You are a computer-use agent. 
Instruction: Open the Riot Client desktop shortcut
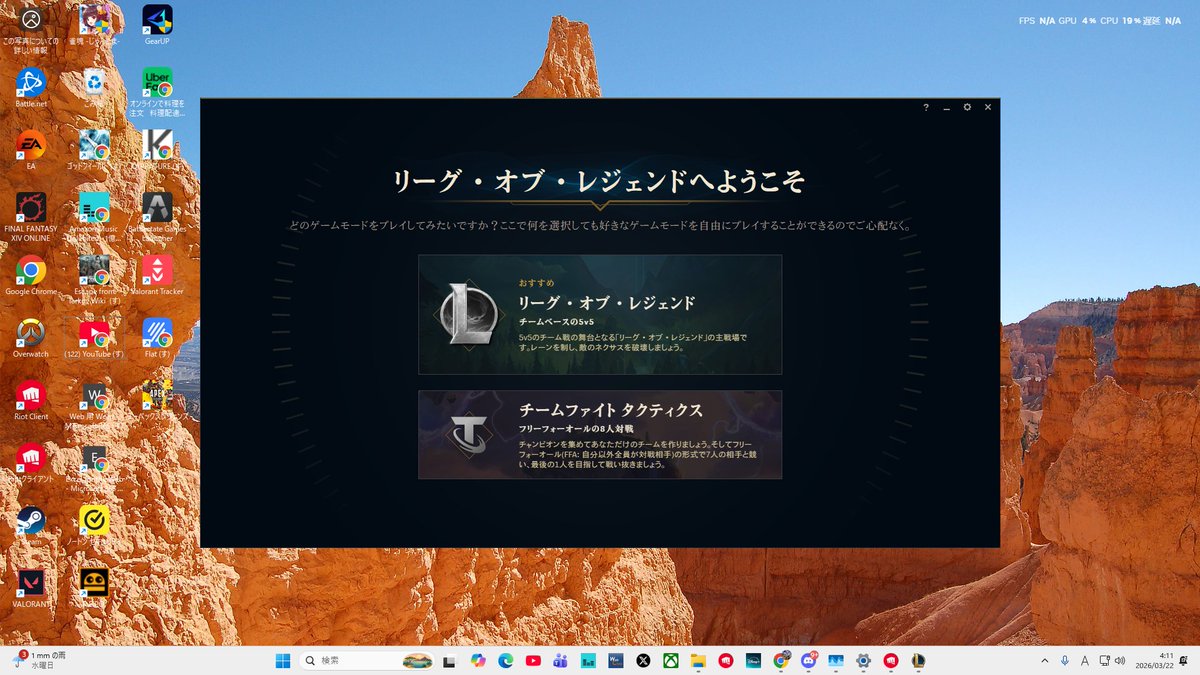[31, 401]
